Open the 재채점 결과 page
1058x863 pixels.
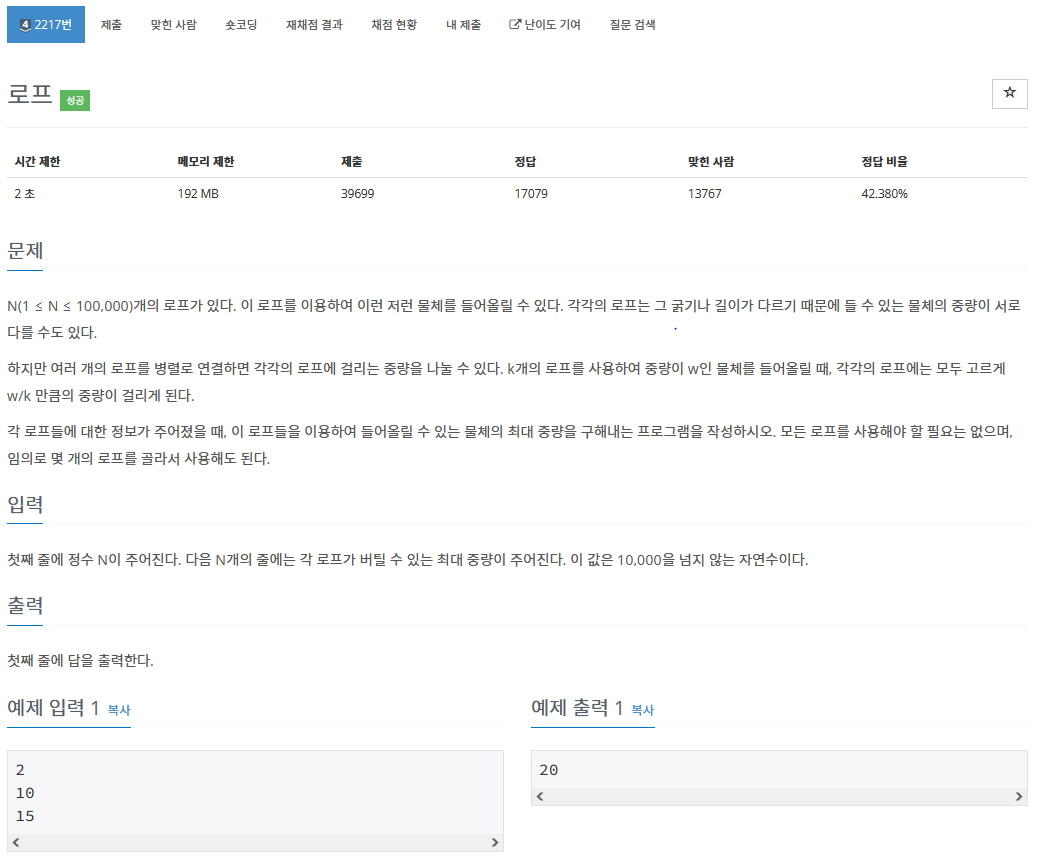(x=314, y=24)
